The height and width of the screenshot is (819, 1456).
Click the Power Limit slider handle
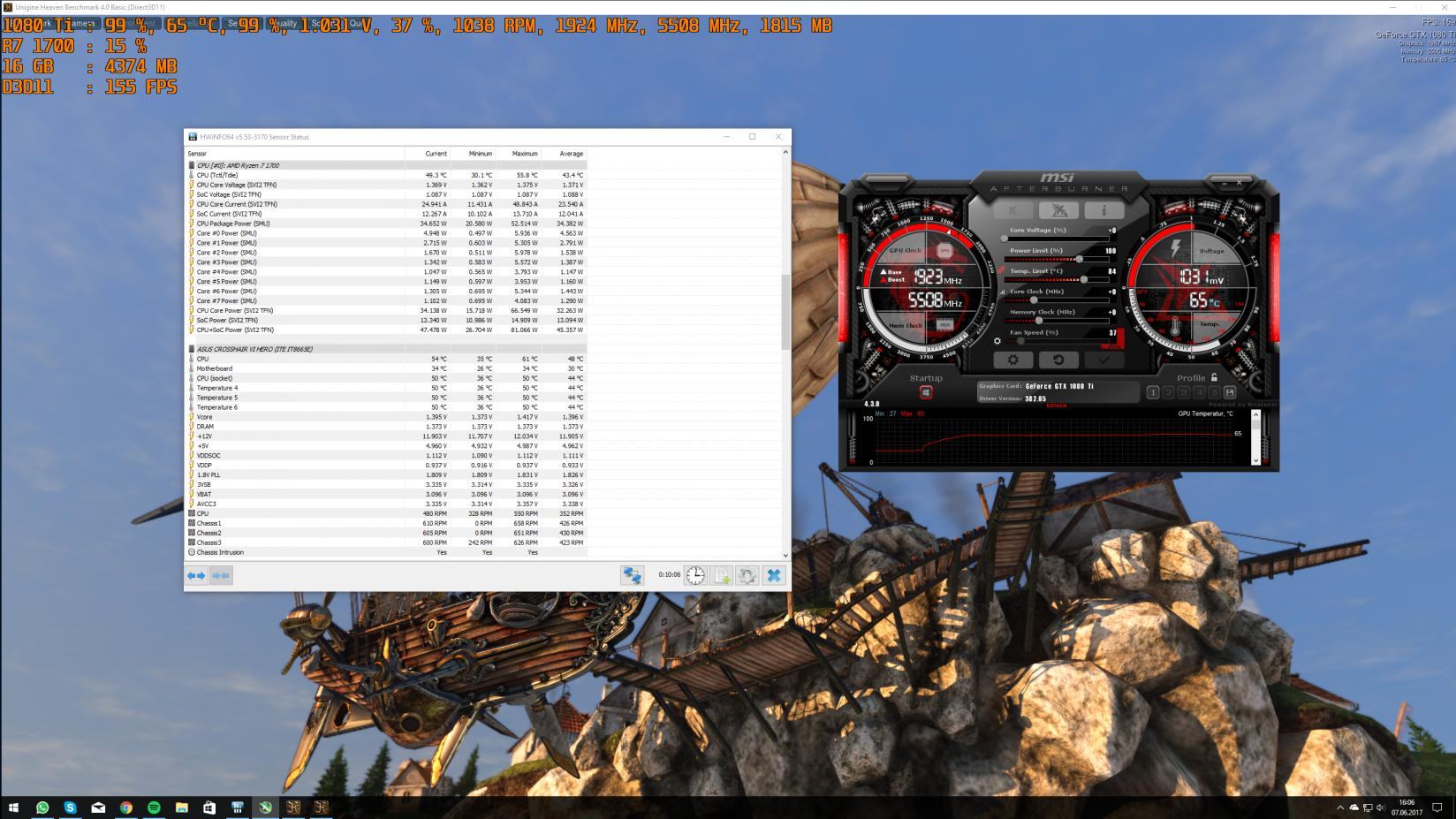pyautogui.click(x=1080, y=259)
